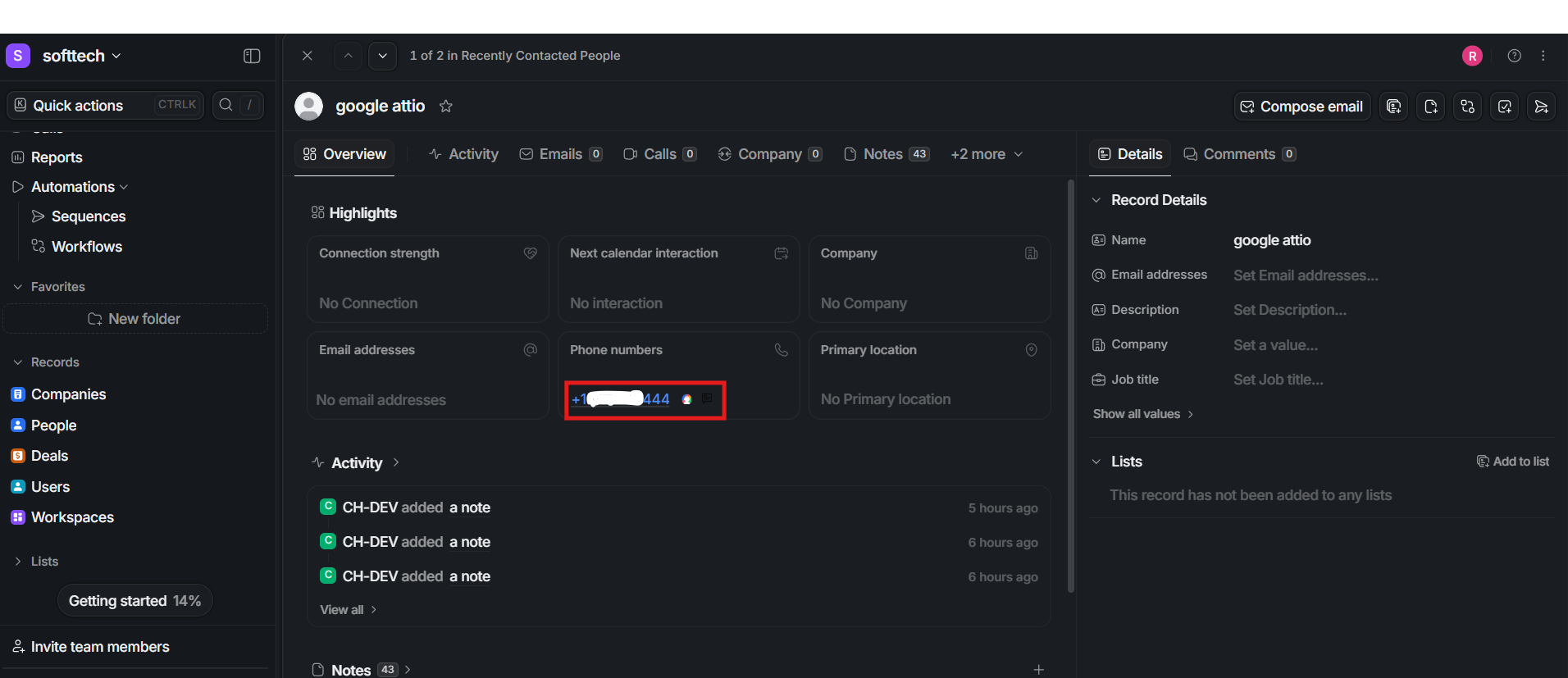Switch to the Company tab
Image resolution: width=1568 pixels, height=678 pixels.
(769, 154)
